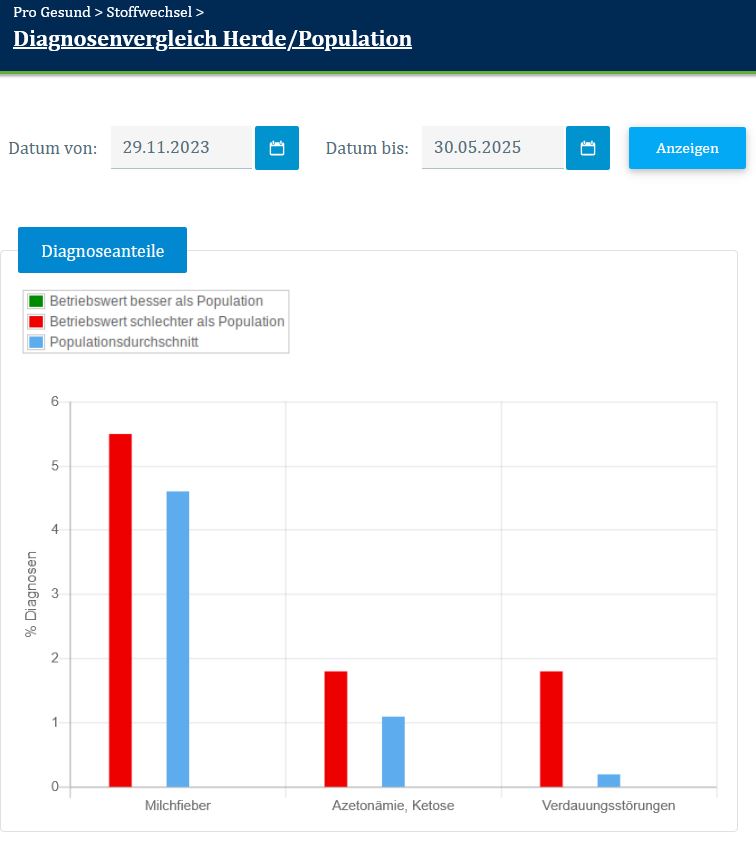Open the calendar picker for Datum von
The height and width of the screenshot is (843, 756).
tap(277, 148)
